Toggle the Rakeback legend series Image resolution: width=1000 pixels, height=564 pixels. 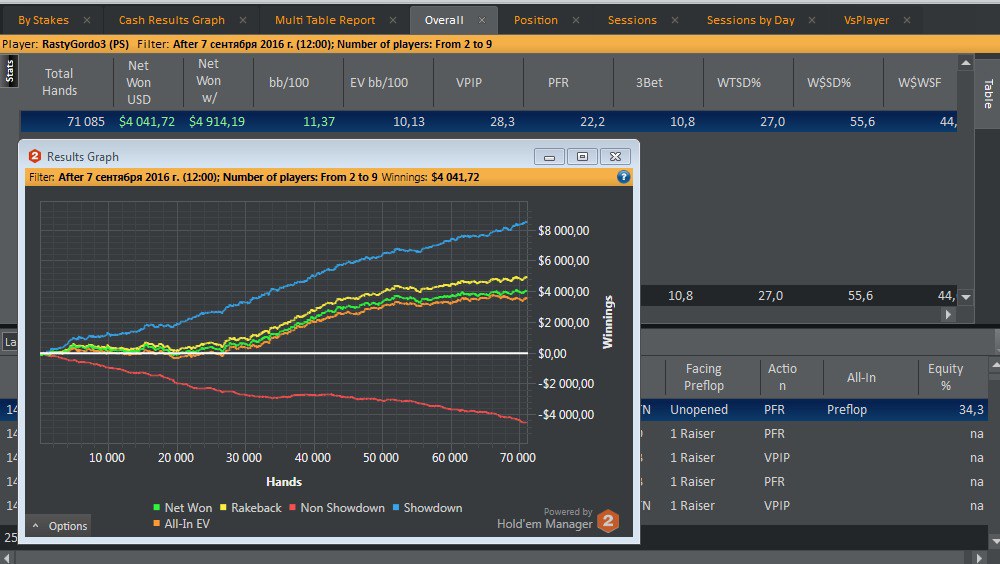250,508
